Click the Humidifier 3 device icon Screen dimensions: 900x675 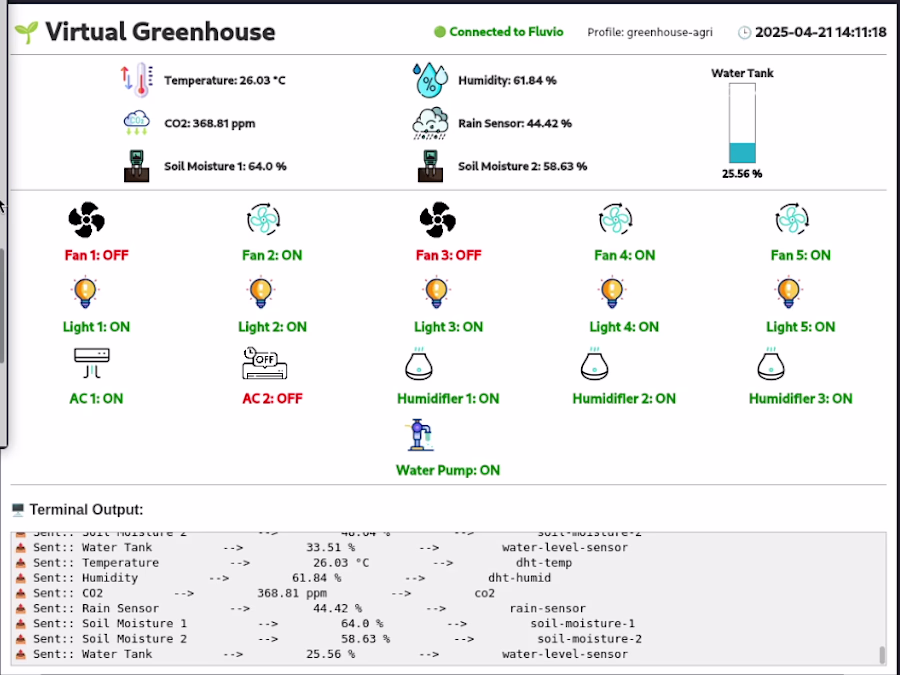[771, 364]
